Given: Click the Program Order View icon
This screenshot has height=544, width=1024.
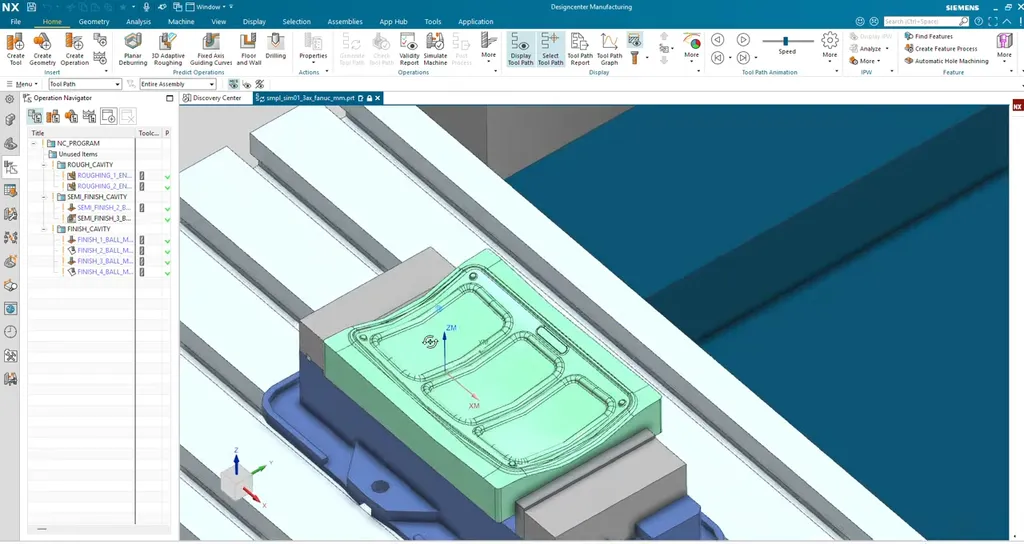Looking at the screenshot, I should (35, 116).
